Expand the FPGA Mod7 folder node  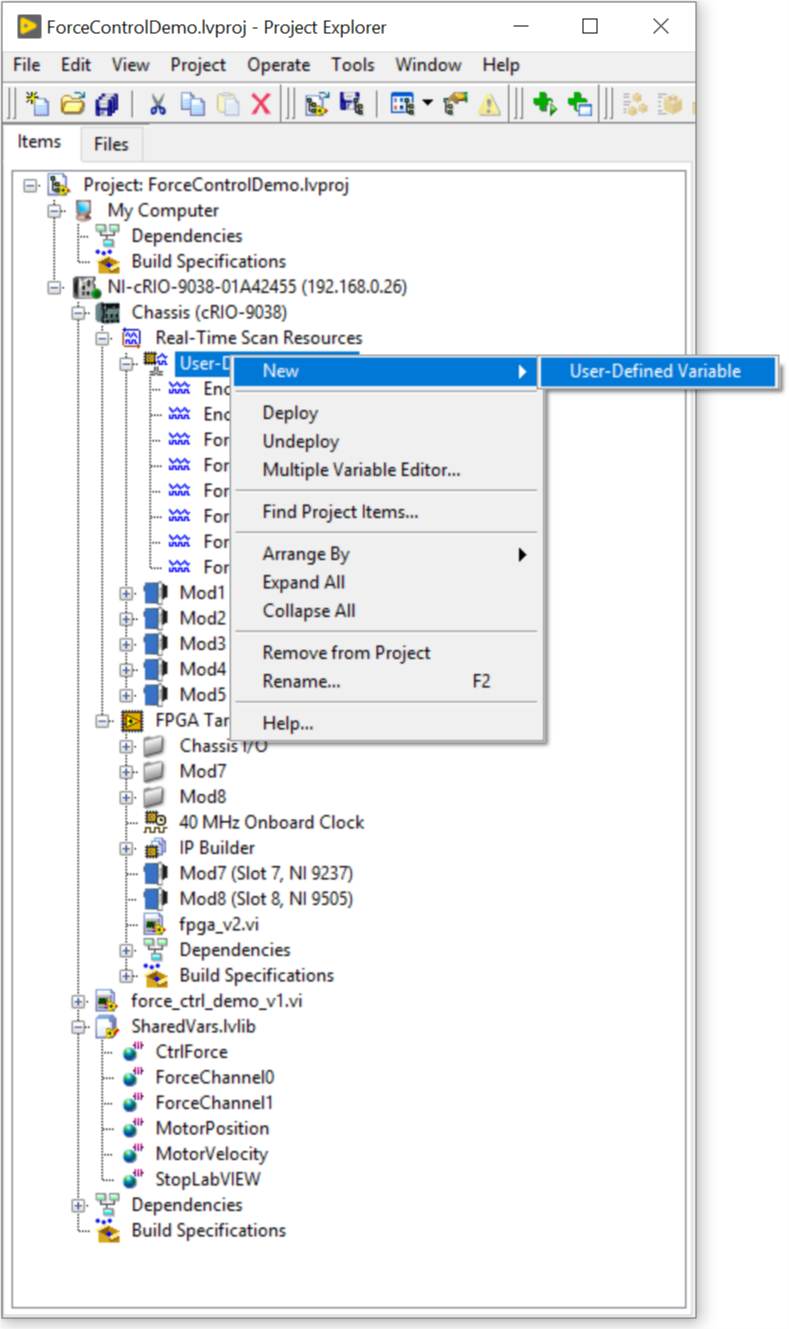coord(126,771)
